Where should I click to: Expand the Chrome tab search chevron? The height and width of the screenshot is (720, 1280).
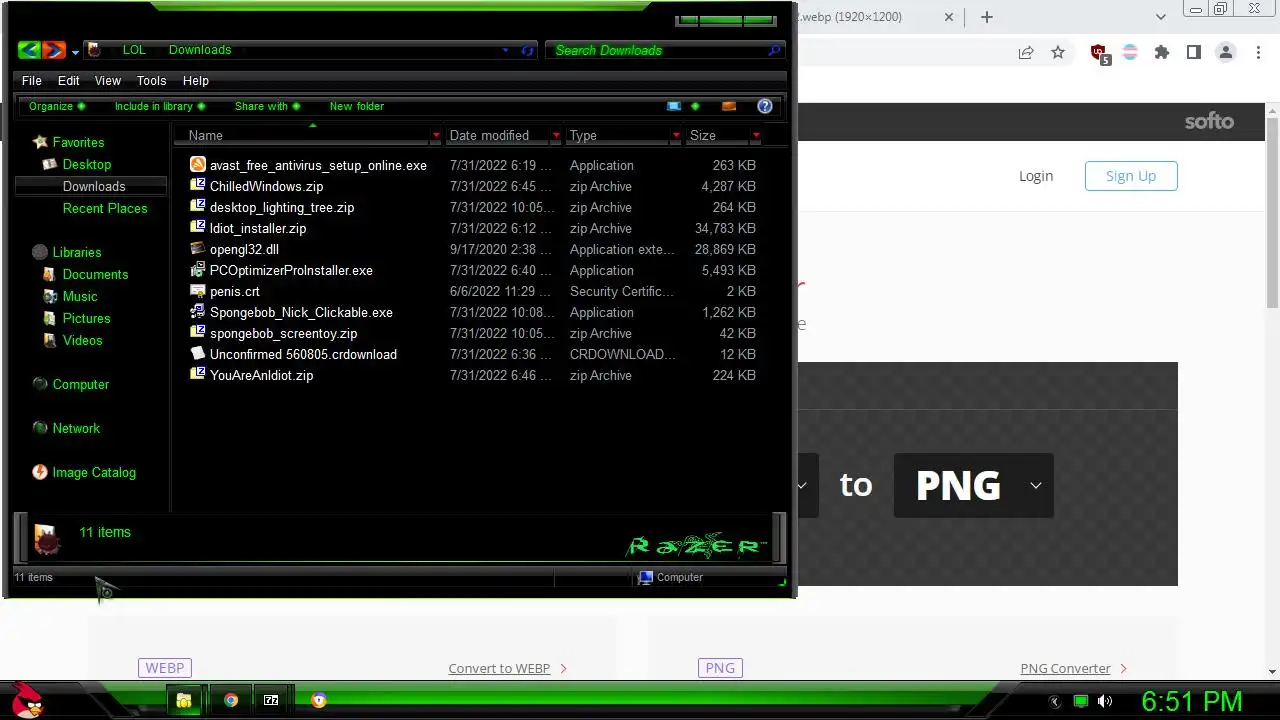click(x=1161, y=17)
